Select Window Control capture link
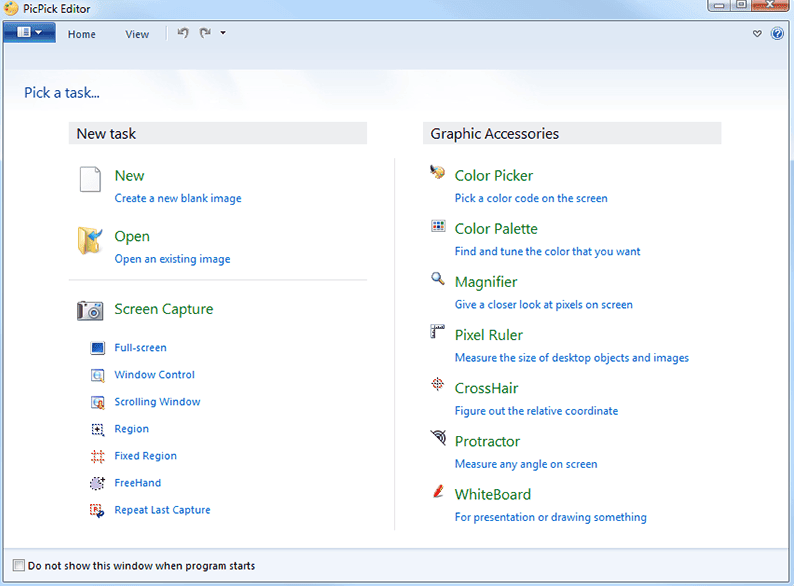The image size is (794, 586). 154,375
